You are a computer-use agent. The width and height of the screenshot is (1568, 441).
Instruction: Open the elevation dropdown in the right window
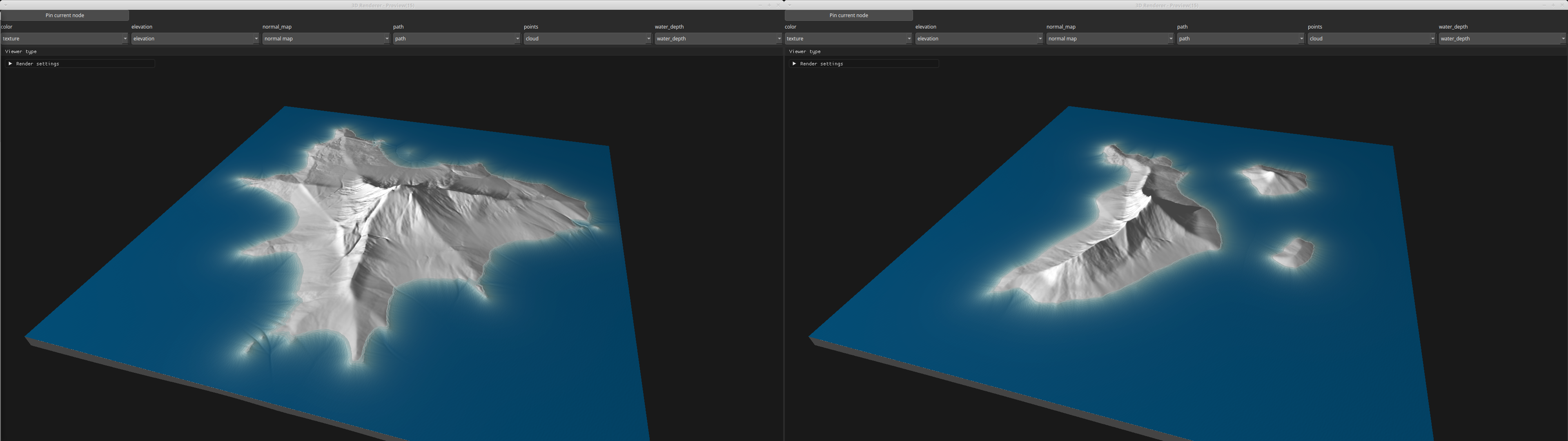(980, 38)
